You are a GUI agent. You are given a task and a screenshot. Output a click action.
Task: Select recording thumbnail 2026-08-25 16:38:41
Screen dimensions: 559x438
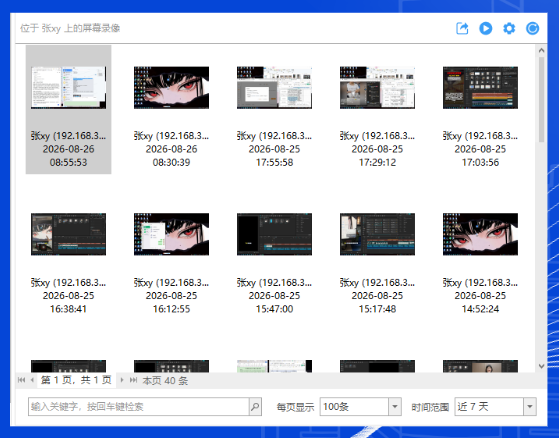[68, 234]
